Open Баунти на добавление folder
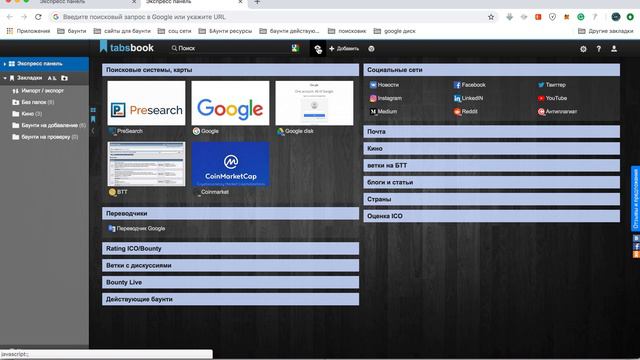The width and height of the screenshot is (640, 360). point(49,125)
